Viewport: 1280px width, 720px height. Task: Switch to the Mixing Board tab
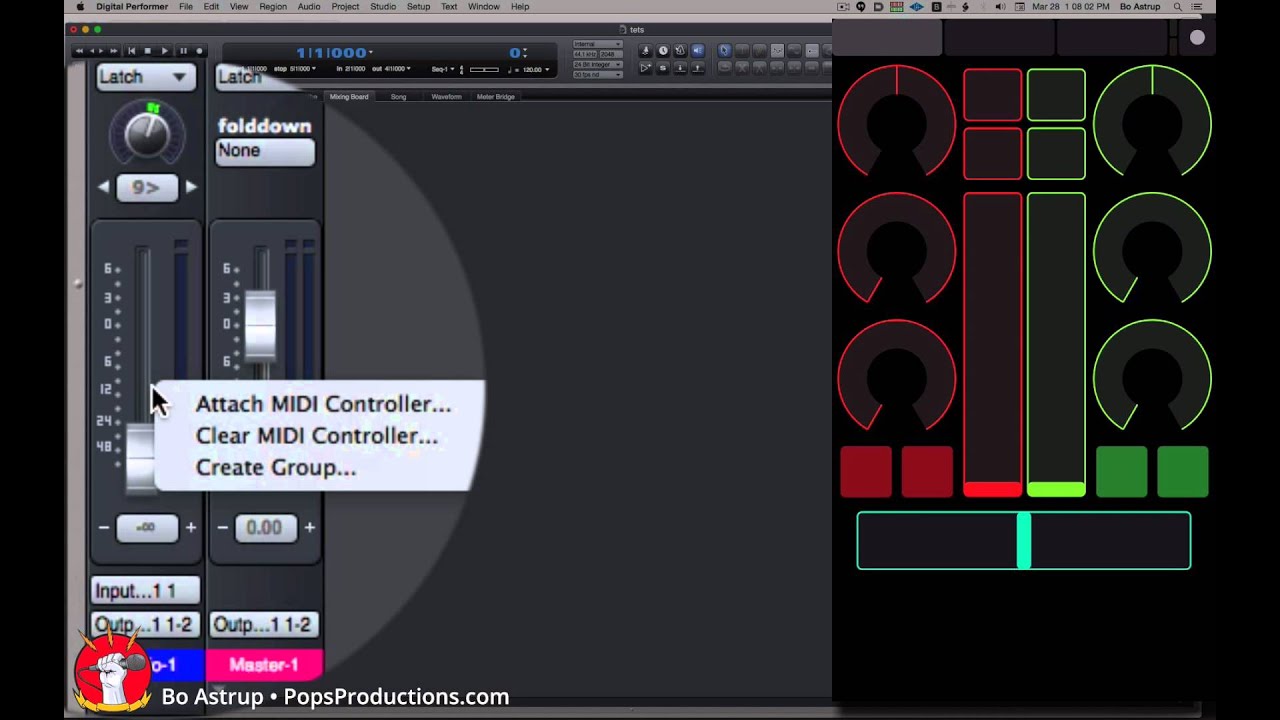pos(349,97)
